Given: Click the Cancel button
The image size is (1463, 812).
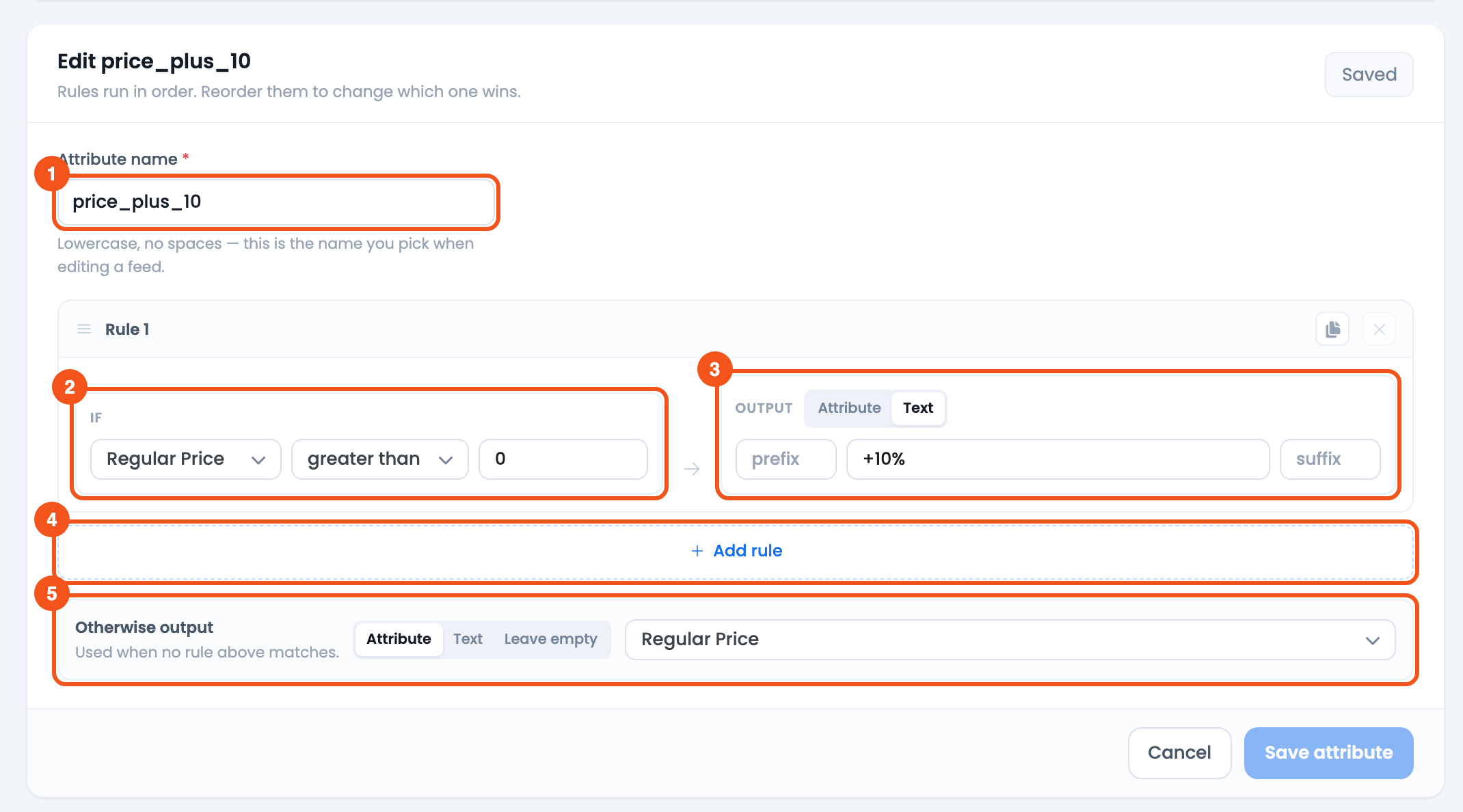Looking at the screenshot, I should 1179,753.
